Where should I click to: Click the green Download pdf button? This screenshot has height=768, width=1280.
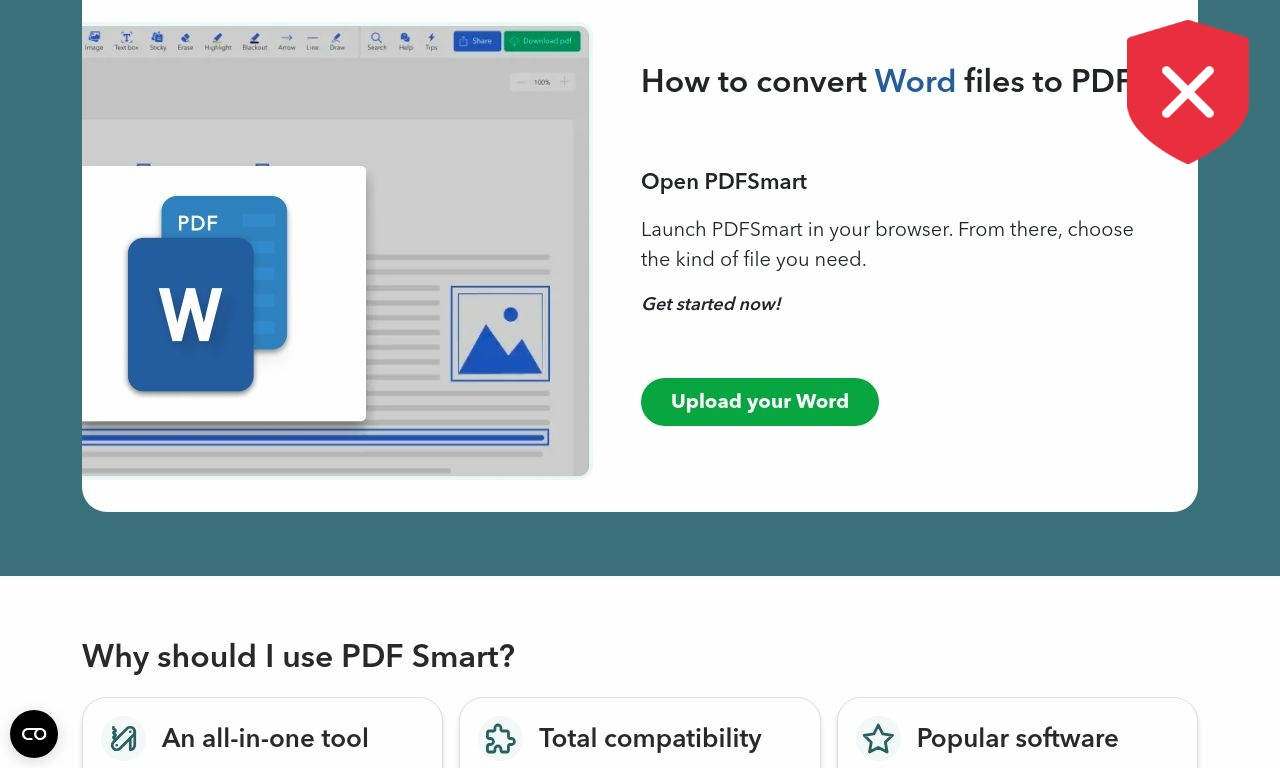click(x=542, y=41)
